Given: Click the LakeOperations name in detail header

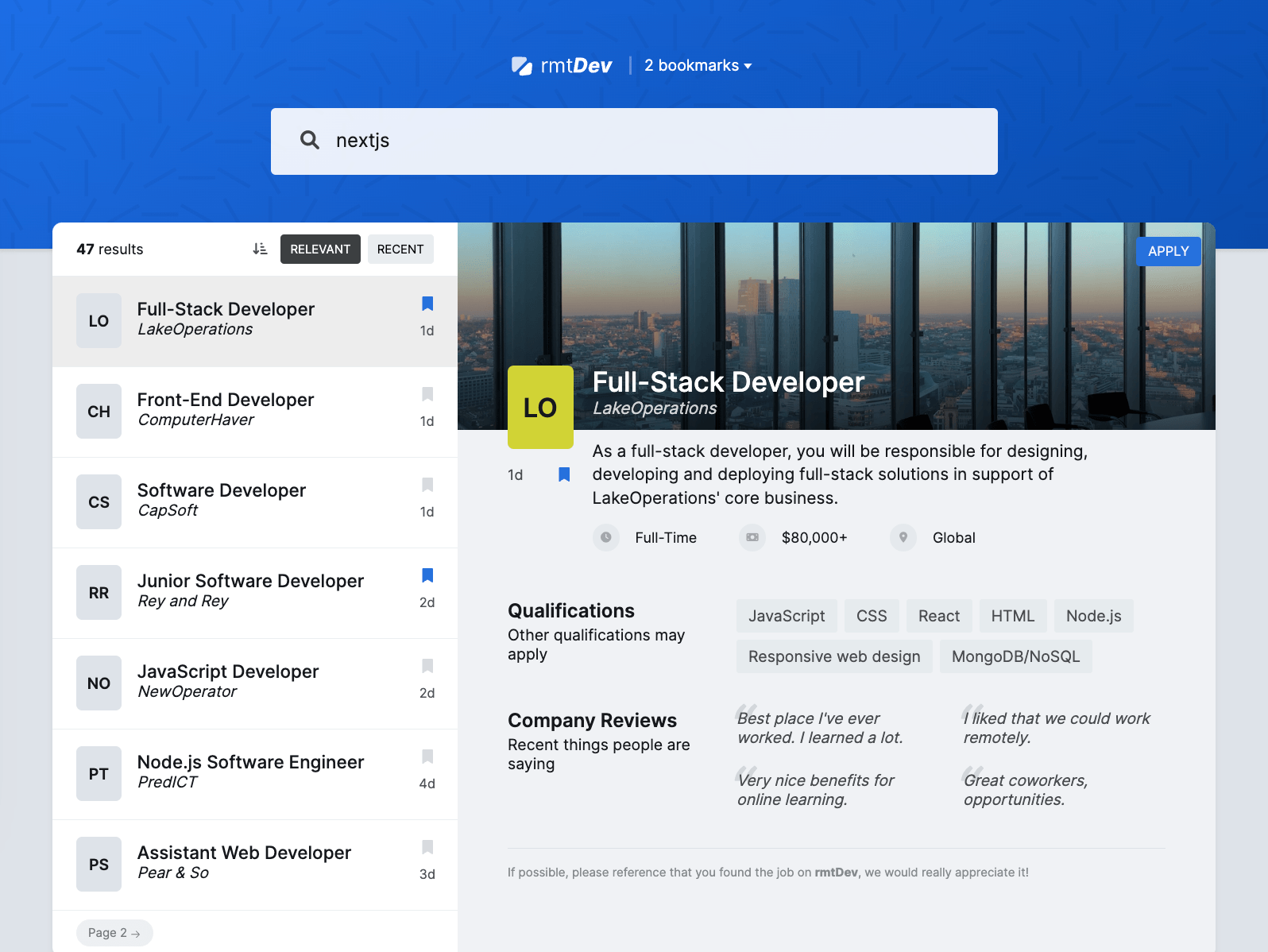Looking at the screenshot, I should pyautogui.click(x=655, y=408).
